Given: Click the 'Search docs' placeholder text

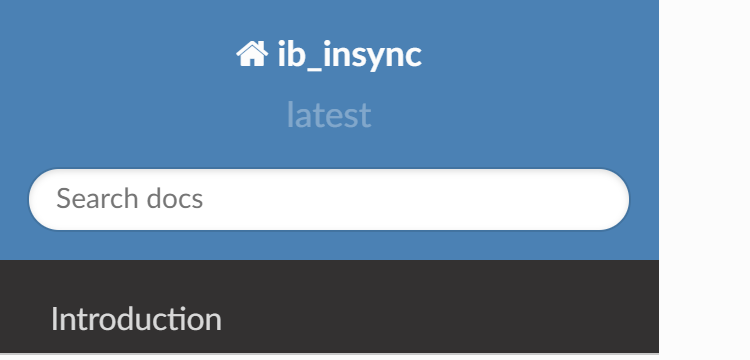Looking at the screenshot, I should [130, 199].
